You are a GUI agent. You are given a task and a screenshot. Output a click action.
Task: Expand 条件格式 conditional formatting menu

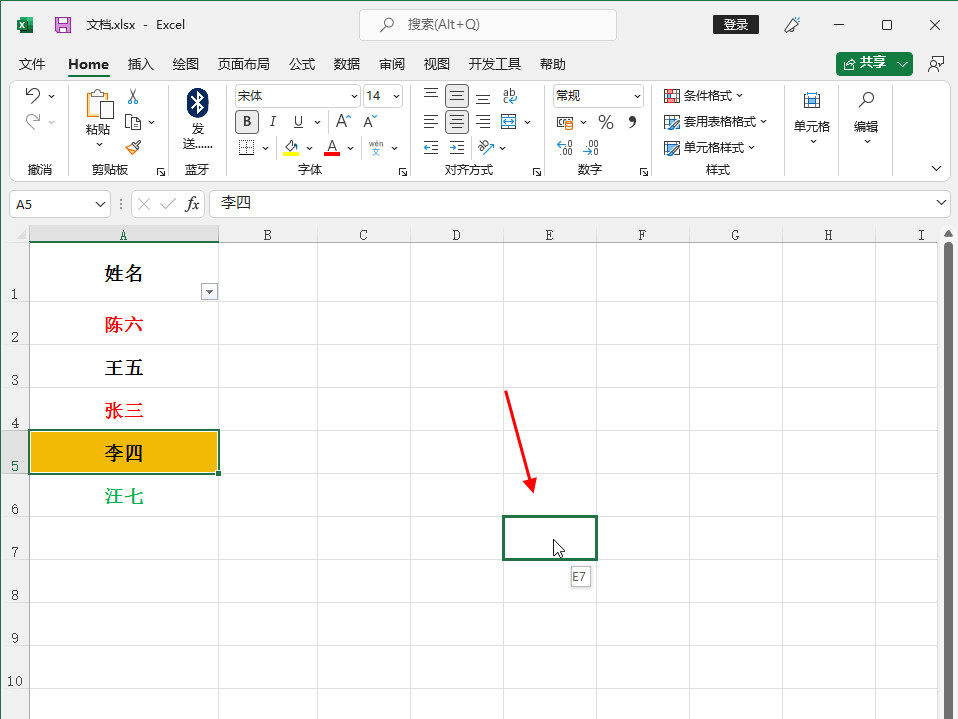tap(703, 96)
